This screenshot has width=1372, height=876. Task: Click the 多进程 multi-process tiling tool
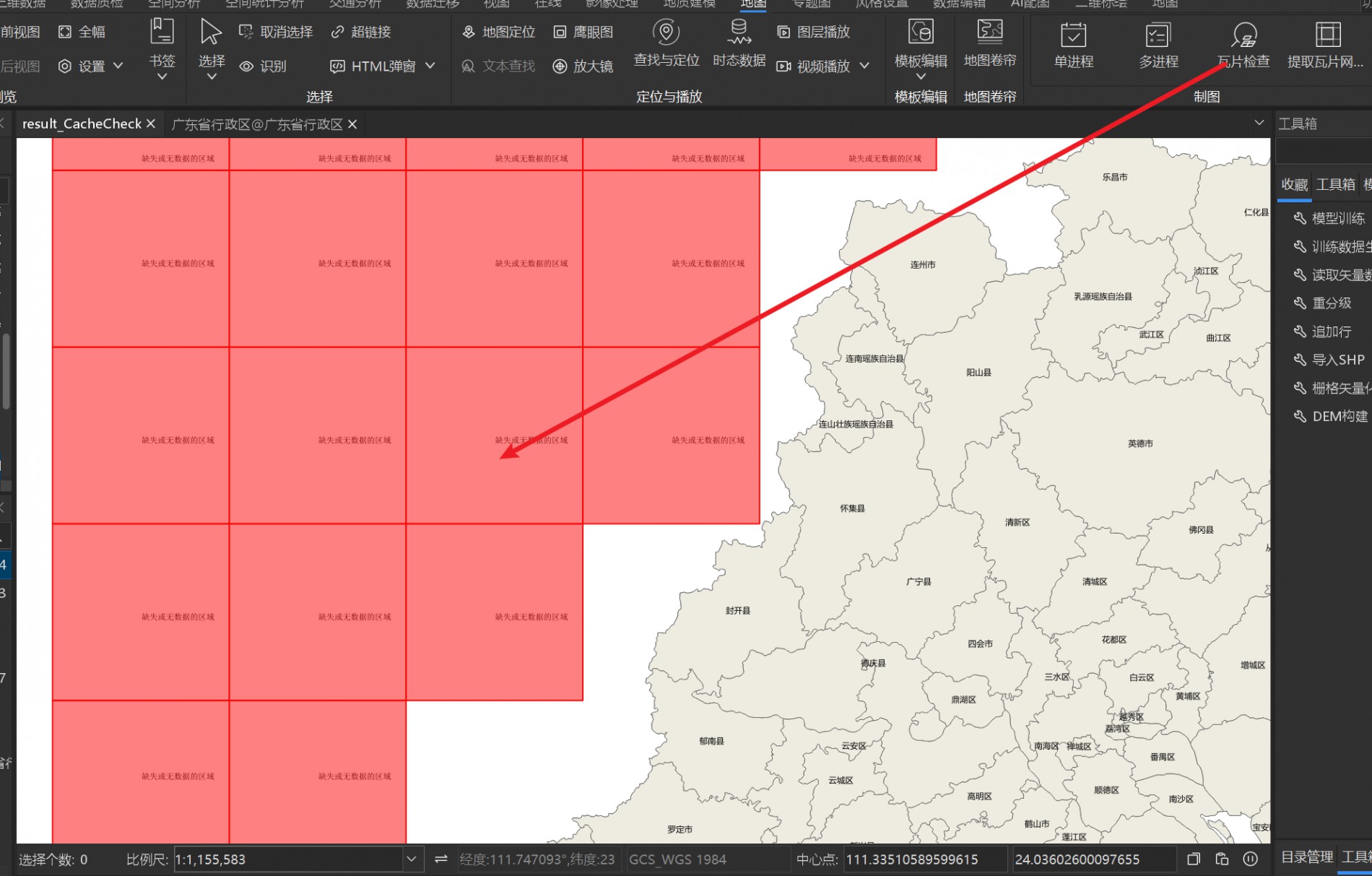point(1158,45)
